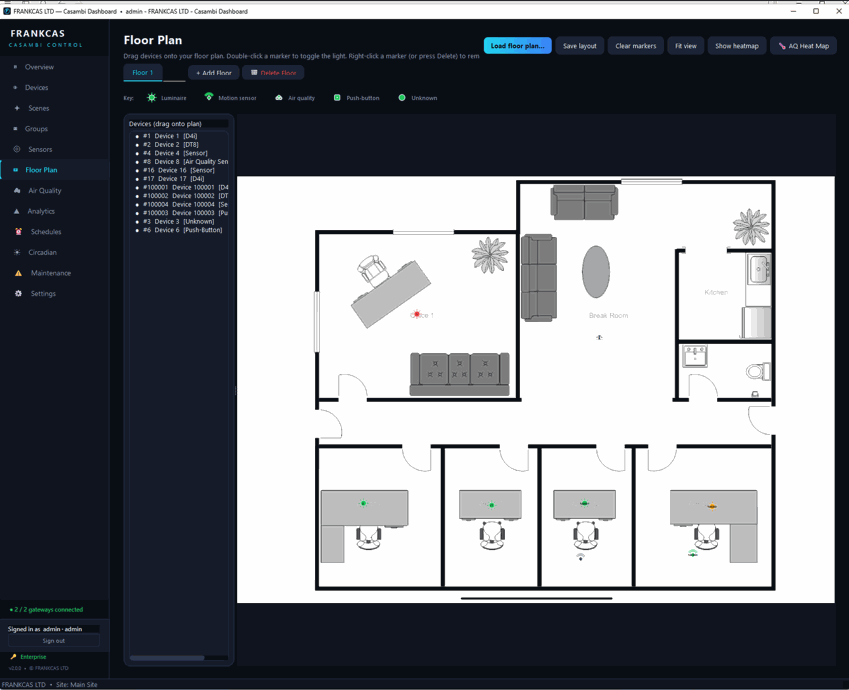
Task: Click the Enterprise license key icon
Action: [x=14, y=656]
